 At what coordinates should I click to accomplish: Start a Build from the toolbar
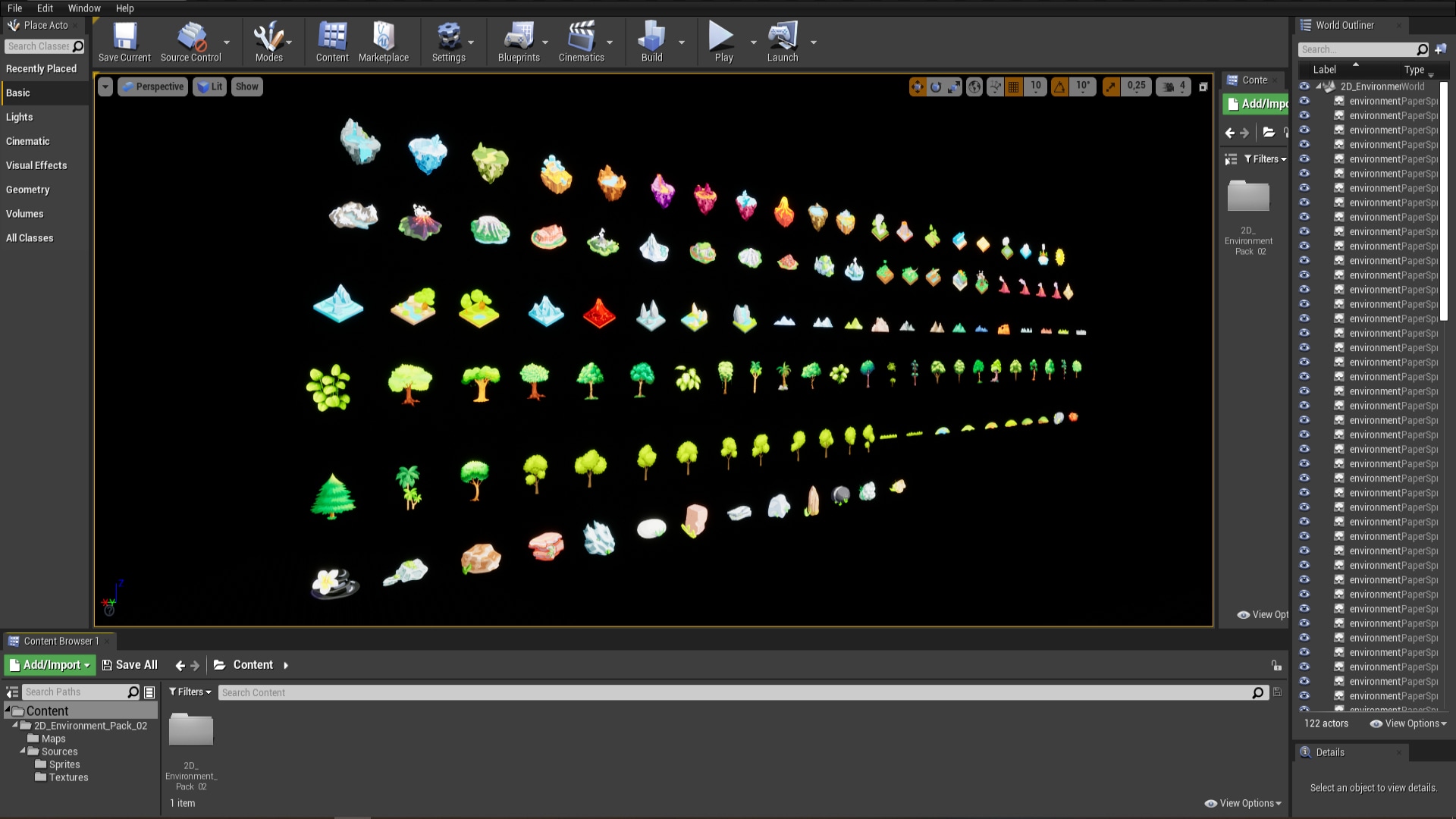coord(651,42)
